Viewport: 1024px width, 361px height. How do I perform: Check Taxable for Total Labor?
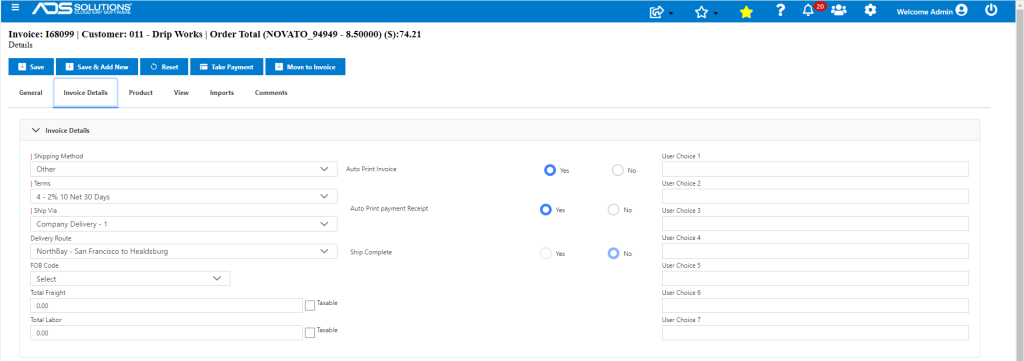tap(310, 333)
